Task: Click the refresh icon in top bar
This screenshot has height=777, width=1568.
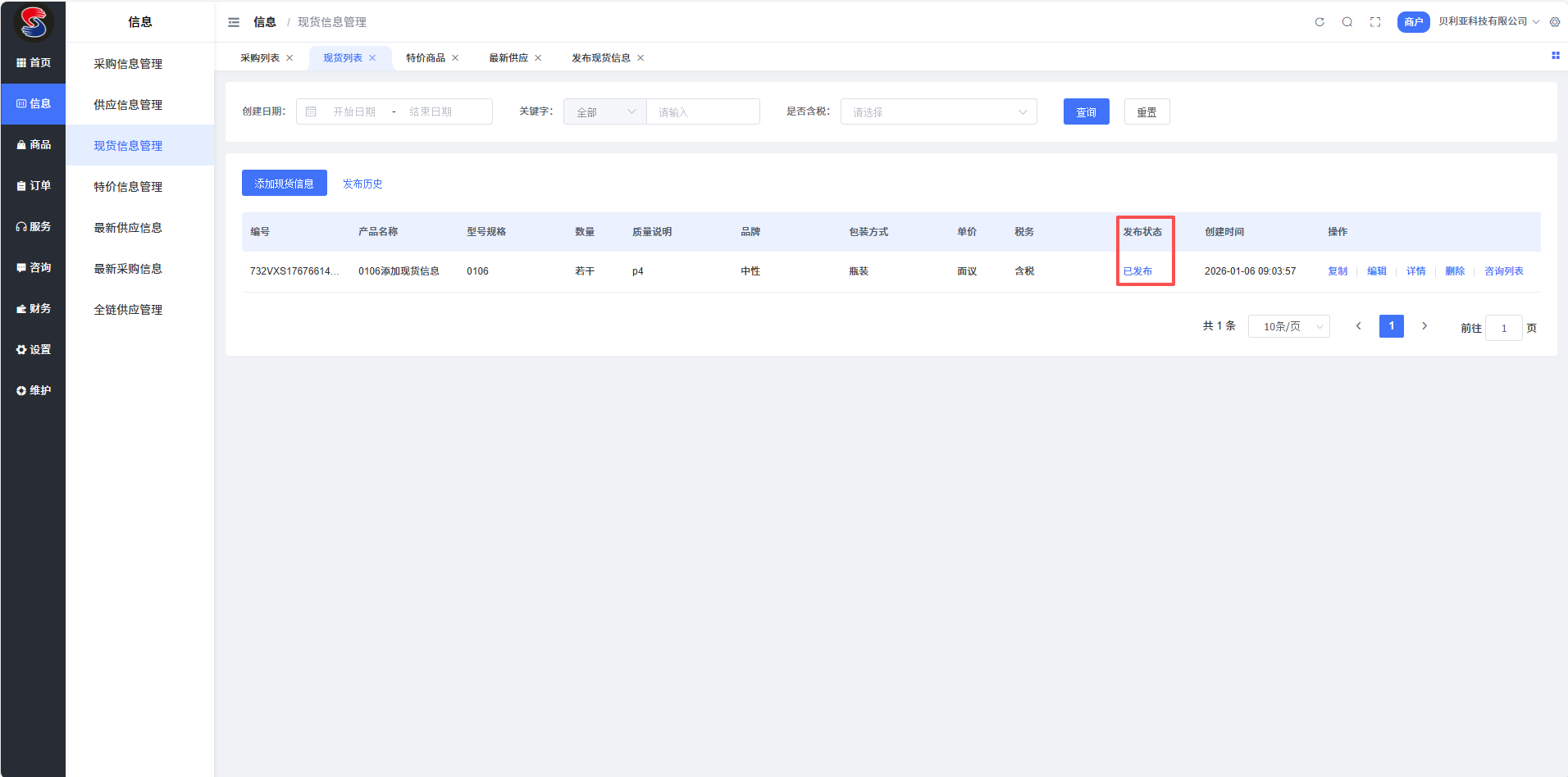Action: click(1320, 22)
